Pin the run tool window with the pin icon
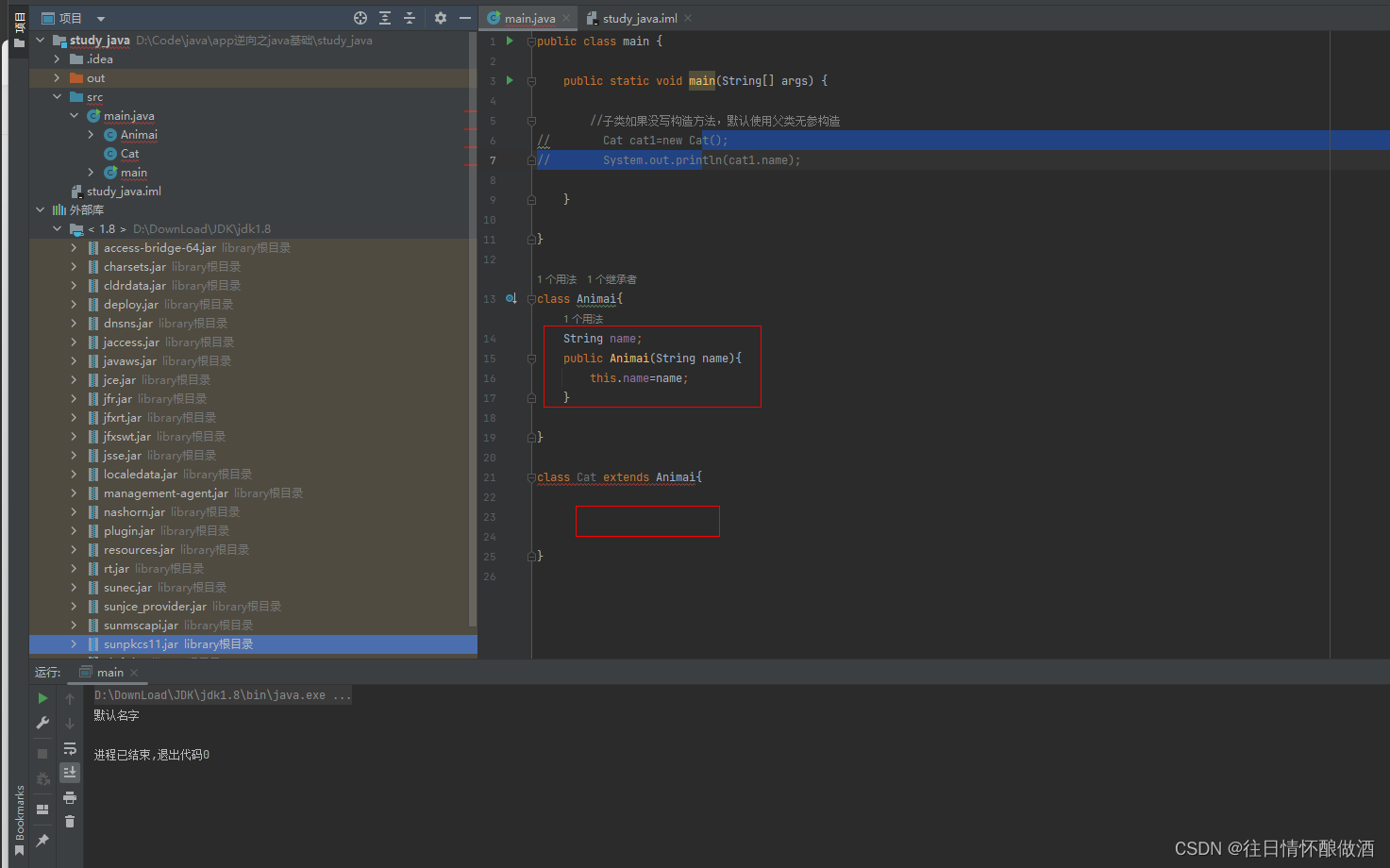Image resolution: width=1390 pixels, height=868 pixels. tap(42, 838)
